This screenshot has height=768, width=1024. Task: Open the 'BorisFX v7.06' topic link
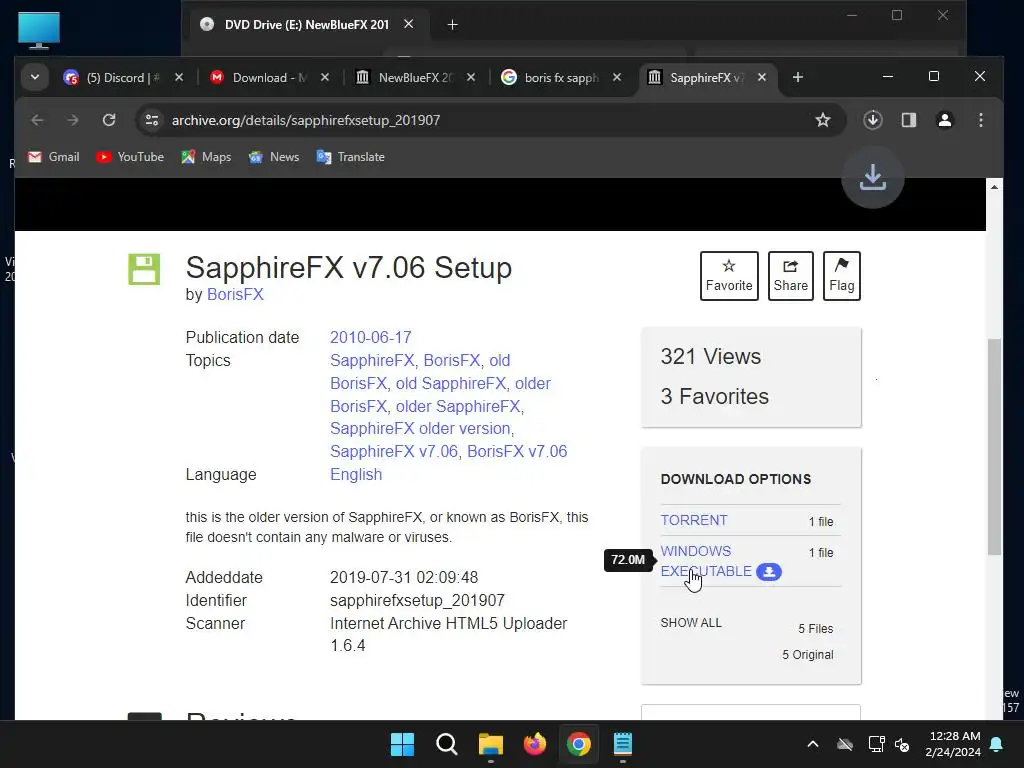517,451
